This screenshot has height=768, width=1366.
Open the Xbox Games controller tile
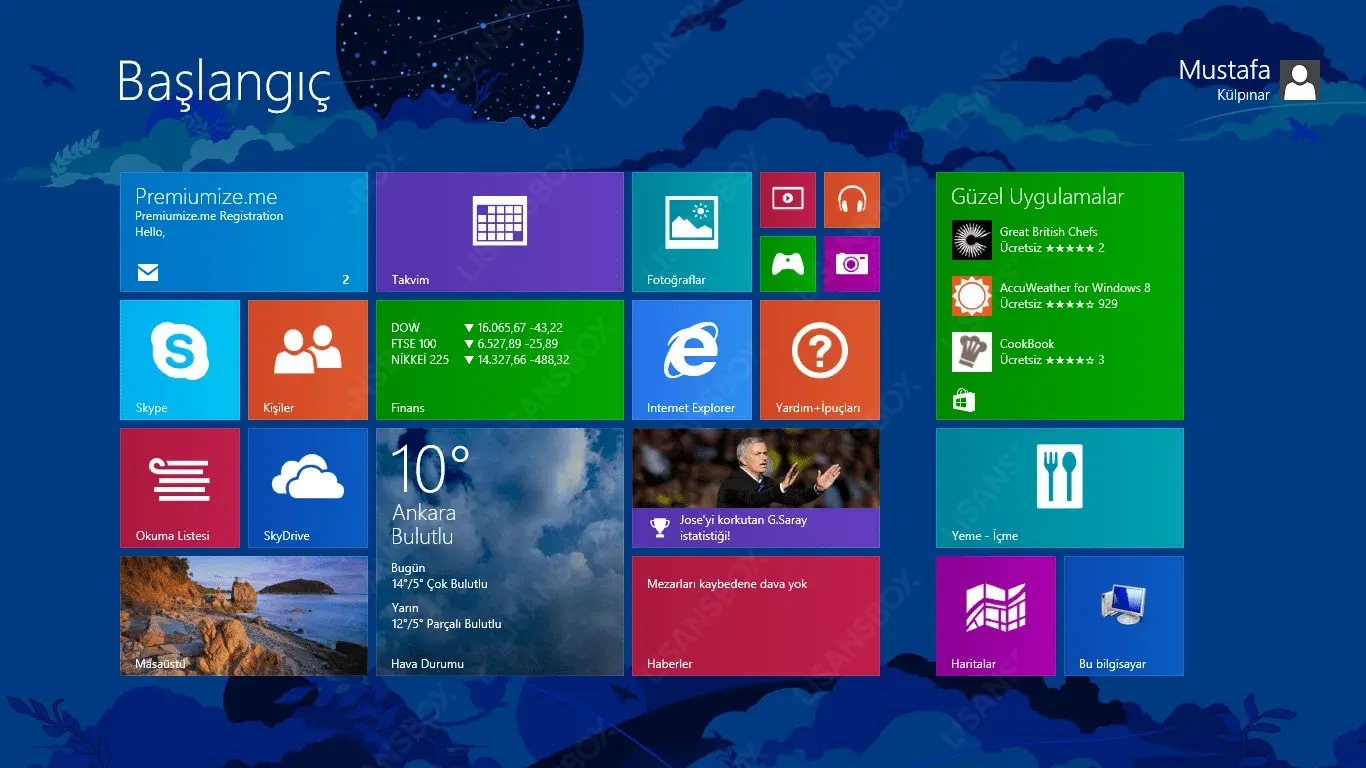click(788, 264)
